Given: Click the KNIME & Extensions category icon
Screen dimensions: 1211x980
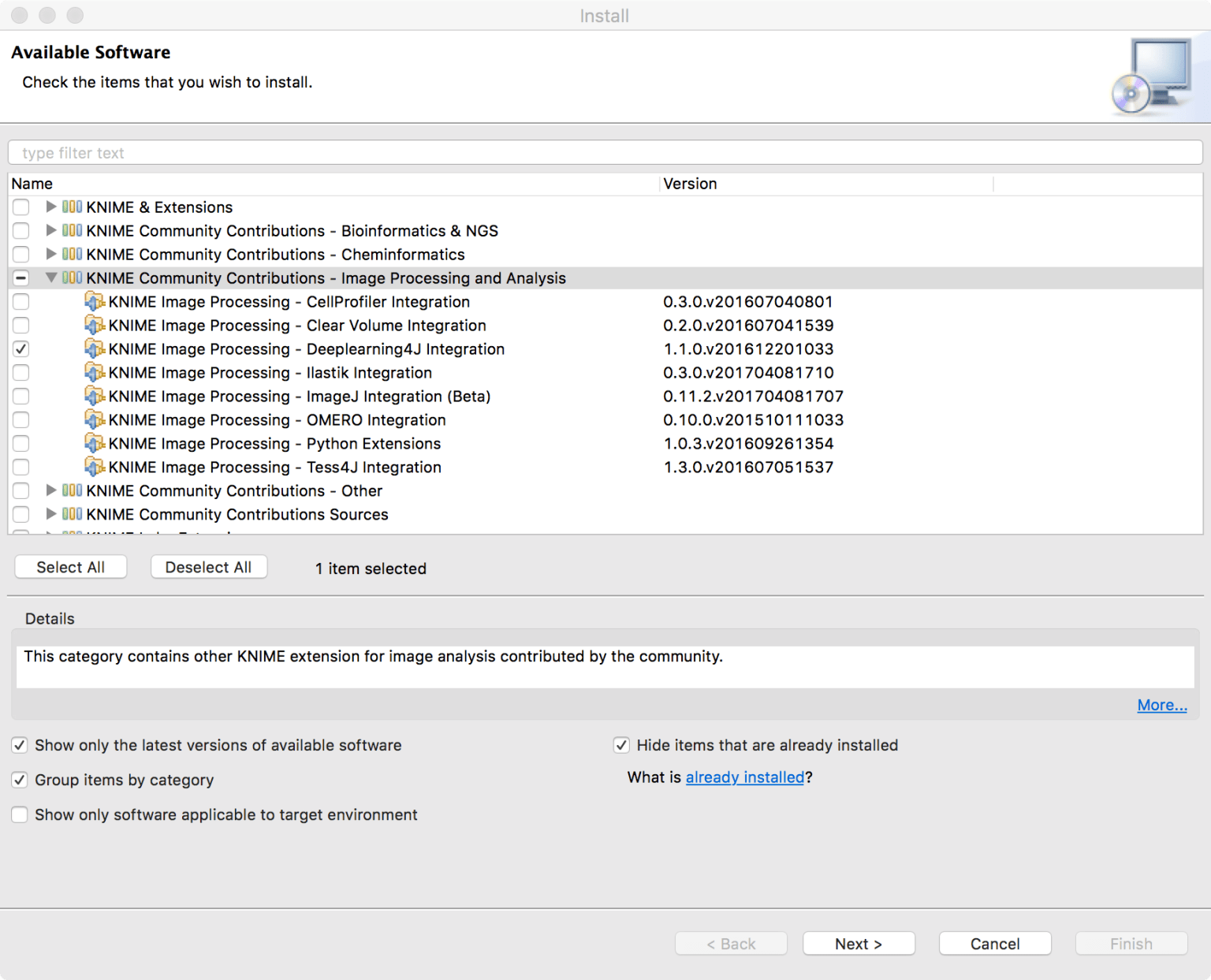Looking at the screenshot, I should pos(72,207).
